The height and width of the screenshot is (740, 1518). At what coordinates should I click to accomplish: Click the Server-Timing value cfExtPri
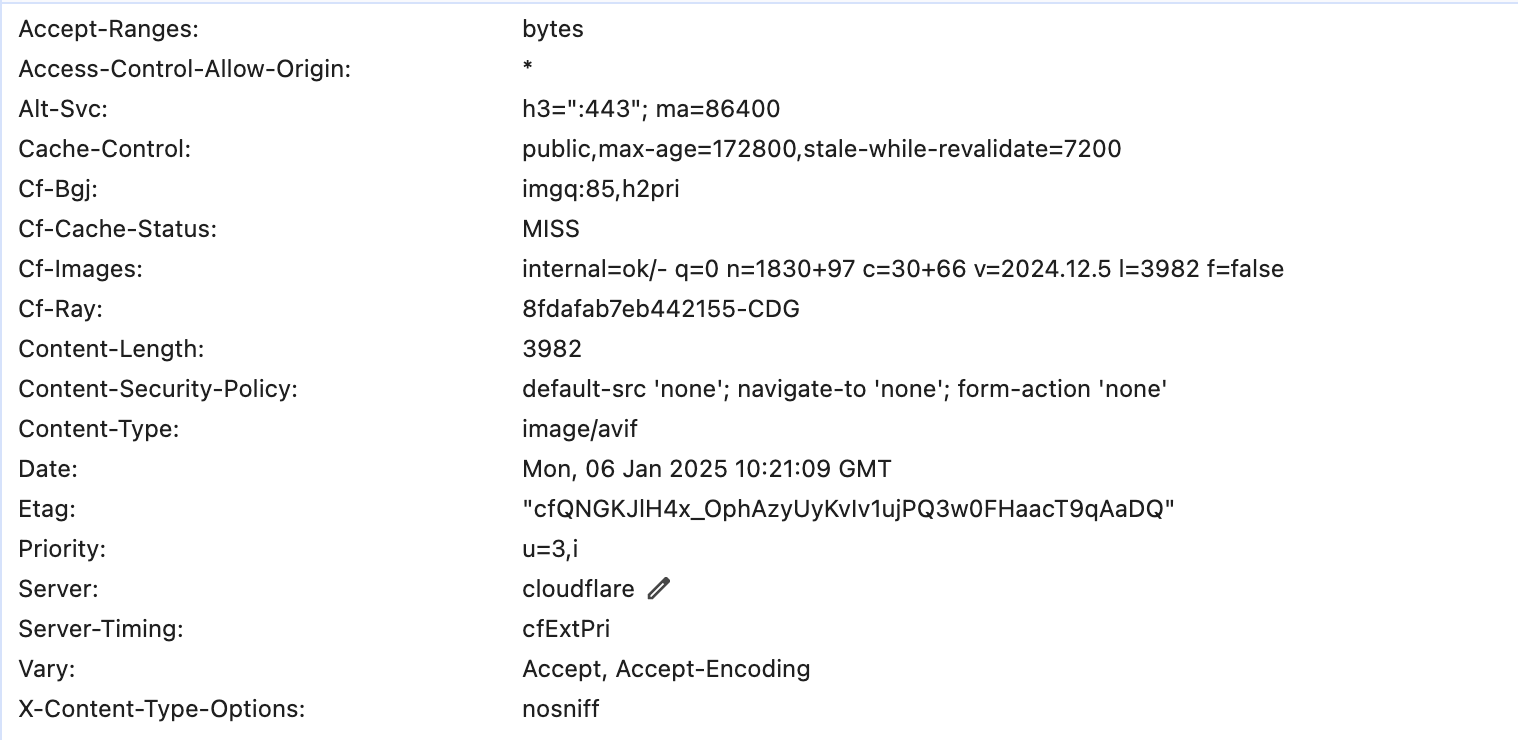coord(566,629)
